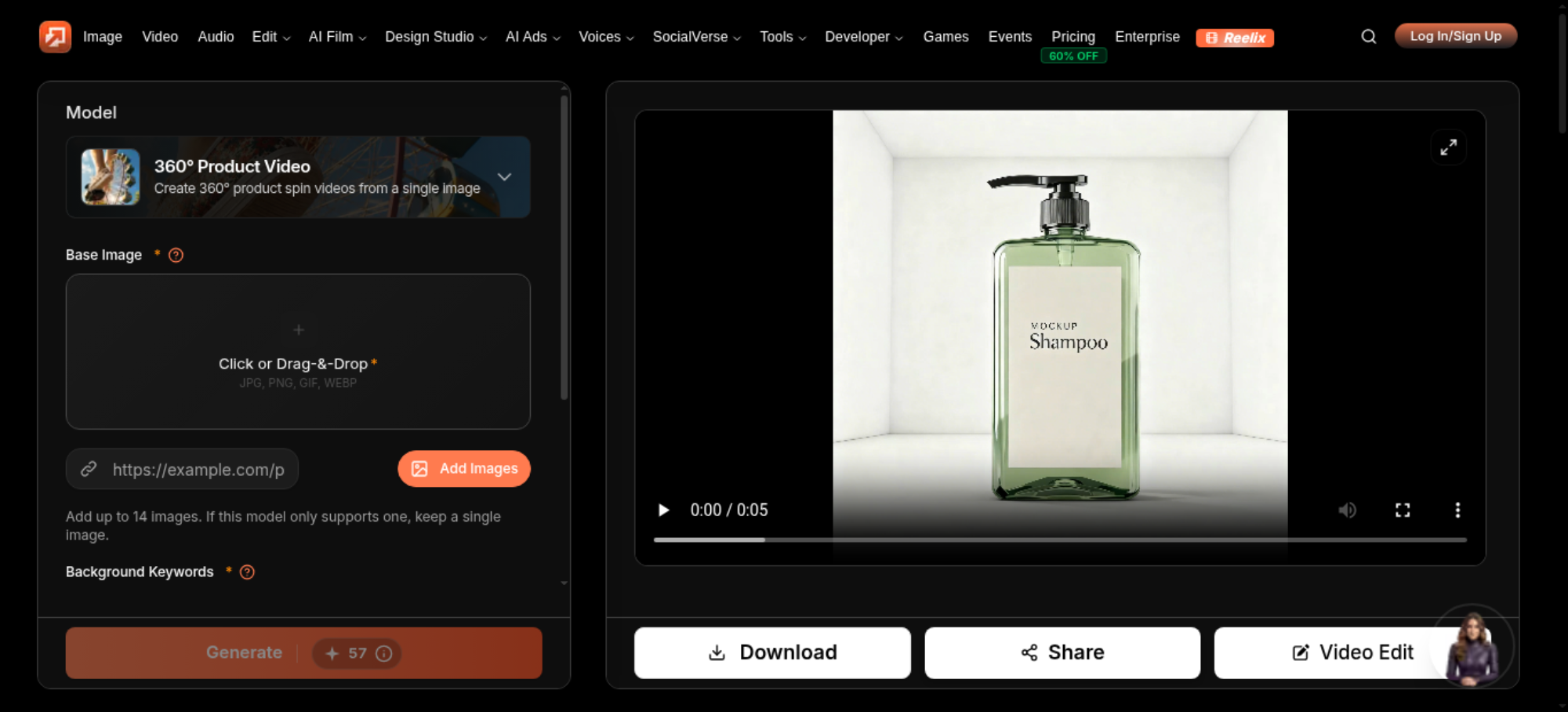Visit the Events page
This screenshot has height=712, width=1568.
[x=1010, y=37]
